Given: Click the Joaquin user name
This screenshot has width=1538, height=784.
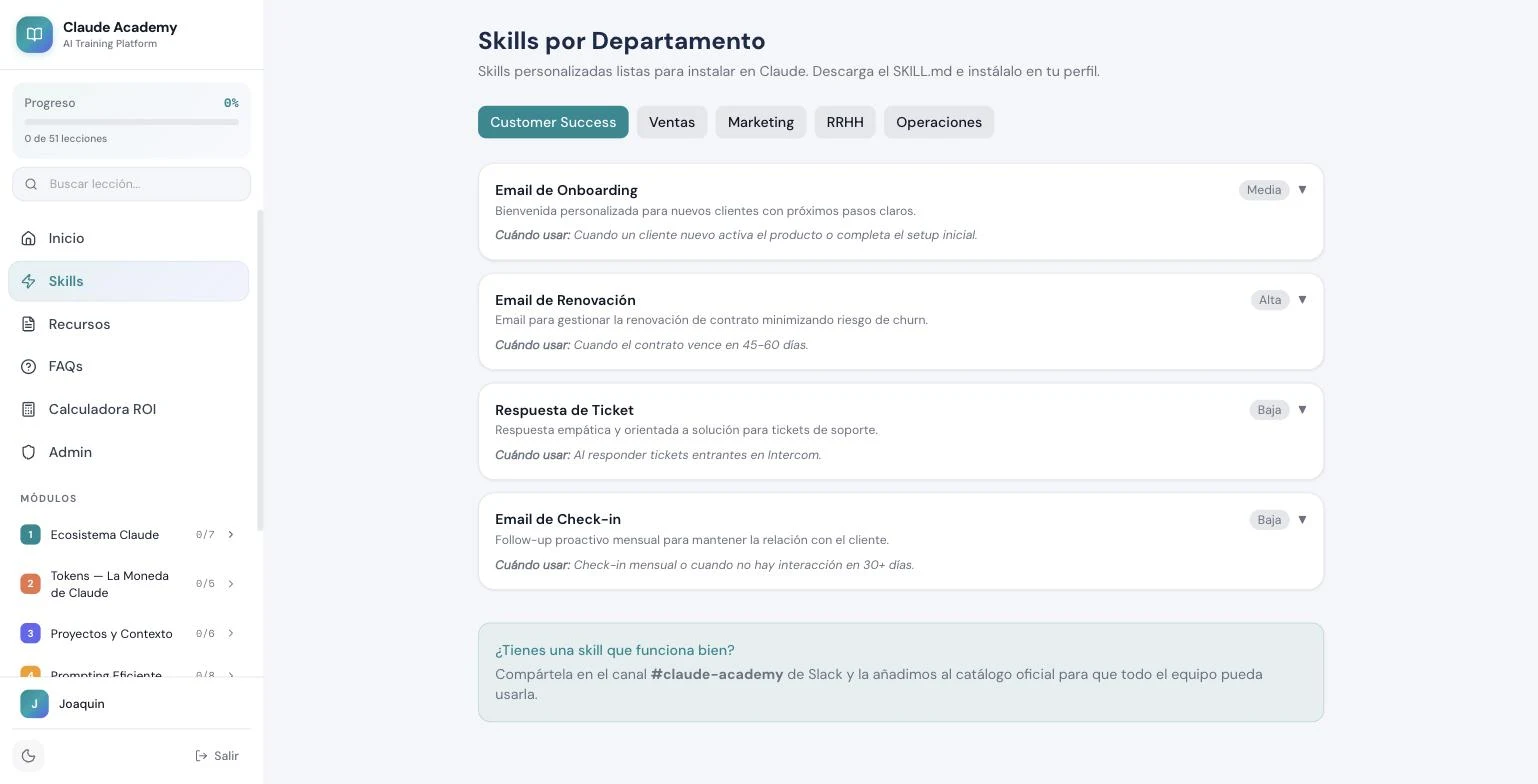Looking at the screenshot, I should coord(82,704).
